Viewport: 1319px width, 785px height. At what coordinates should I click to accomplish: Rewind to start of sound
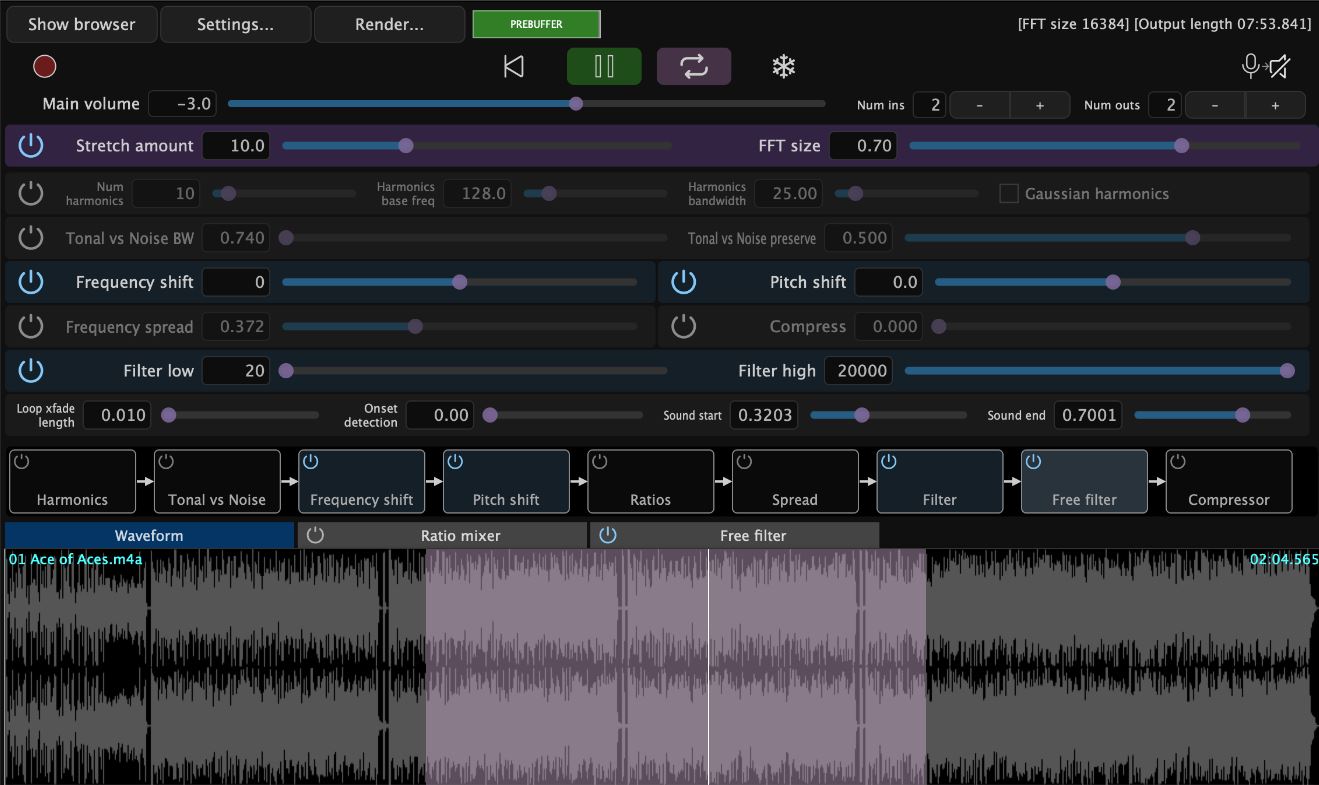(x=513, y=66)
